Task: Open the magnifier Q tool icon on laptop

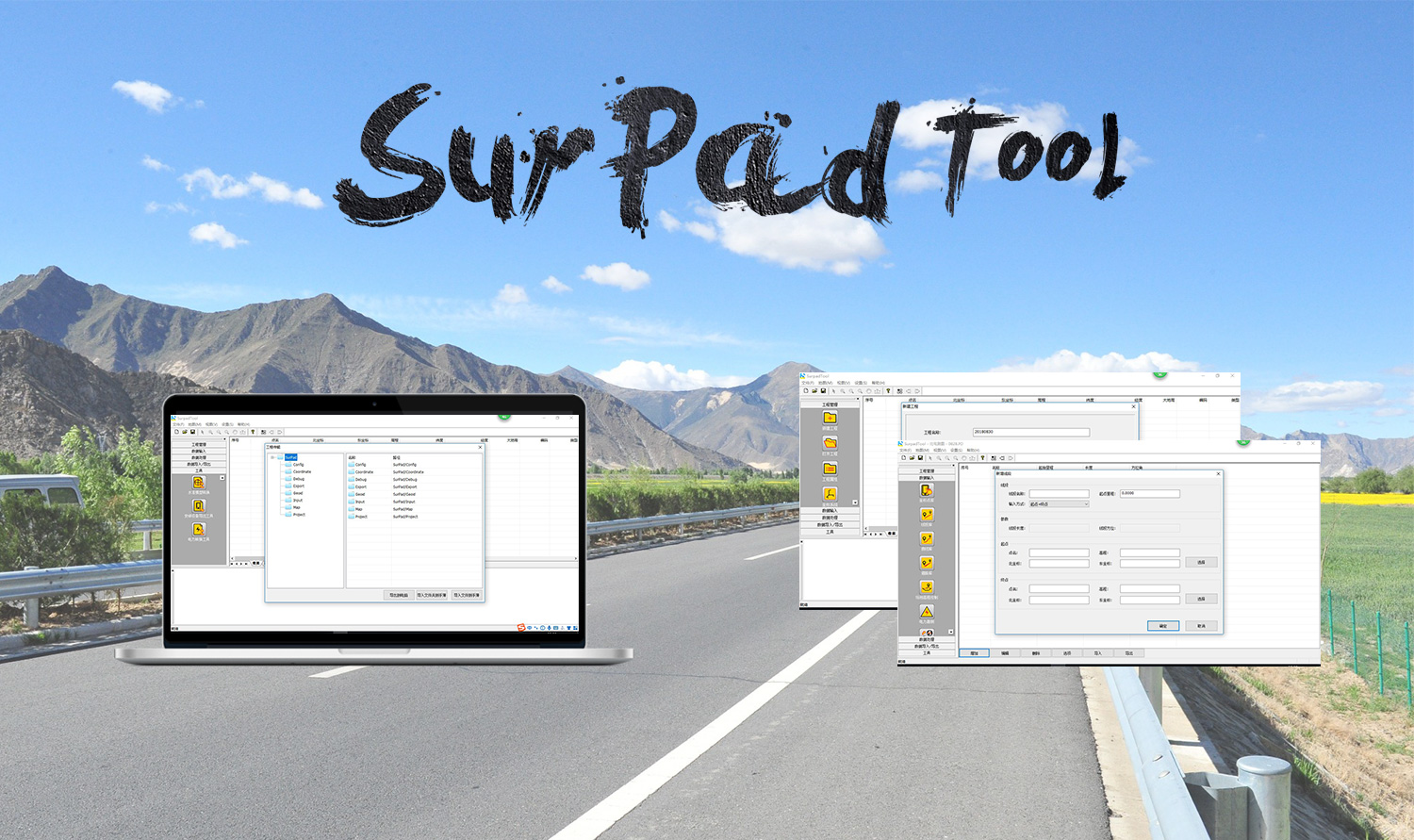Action: click(198, 506)
